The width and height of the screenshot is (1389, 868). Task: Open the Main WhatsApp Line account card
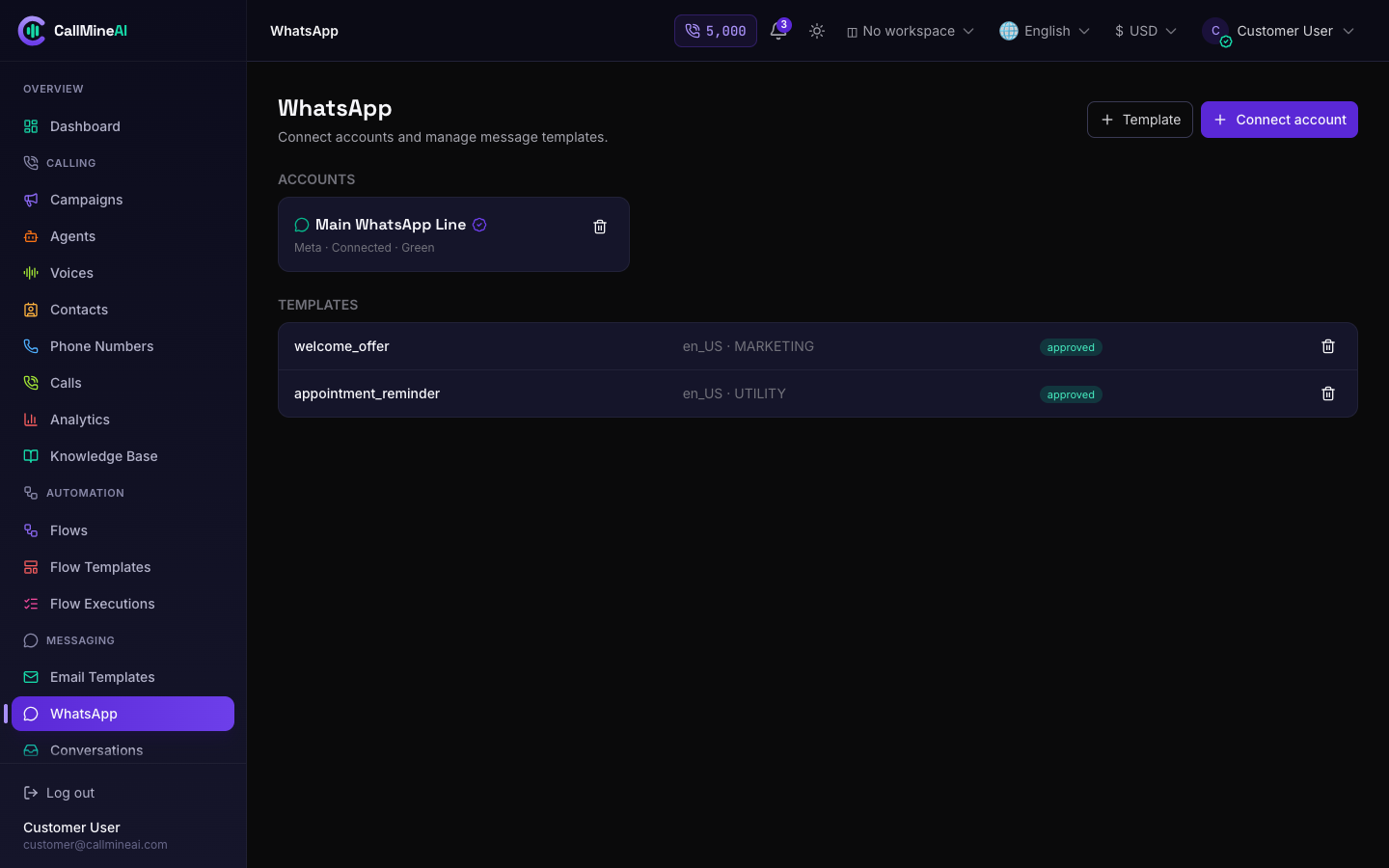453,234
